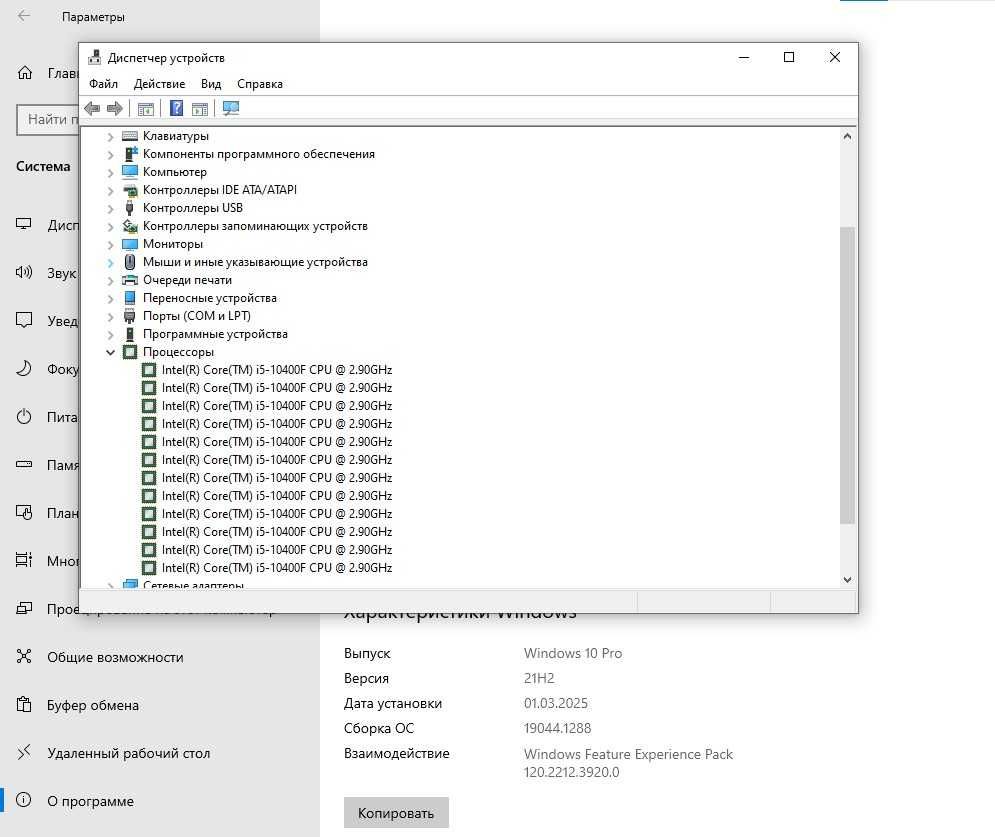
Task: Scan for hardware changes using the monitor toolbar icon
Action: tap(231, 109)
